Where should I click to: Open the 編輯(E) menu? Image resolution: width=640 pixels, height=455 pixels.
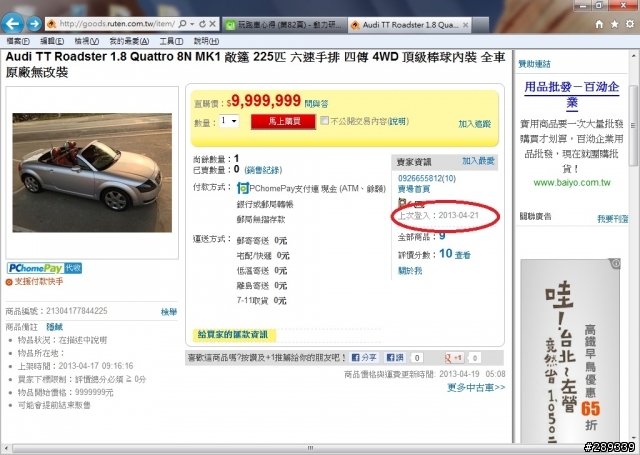(x=52, y=41)
